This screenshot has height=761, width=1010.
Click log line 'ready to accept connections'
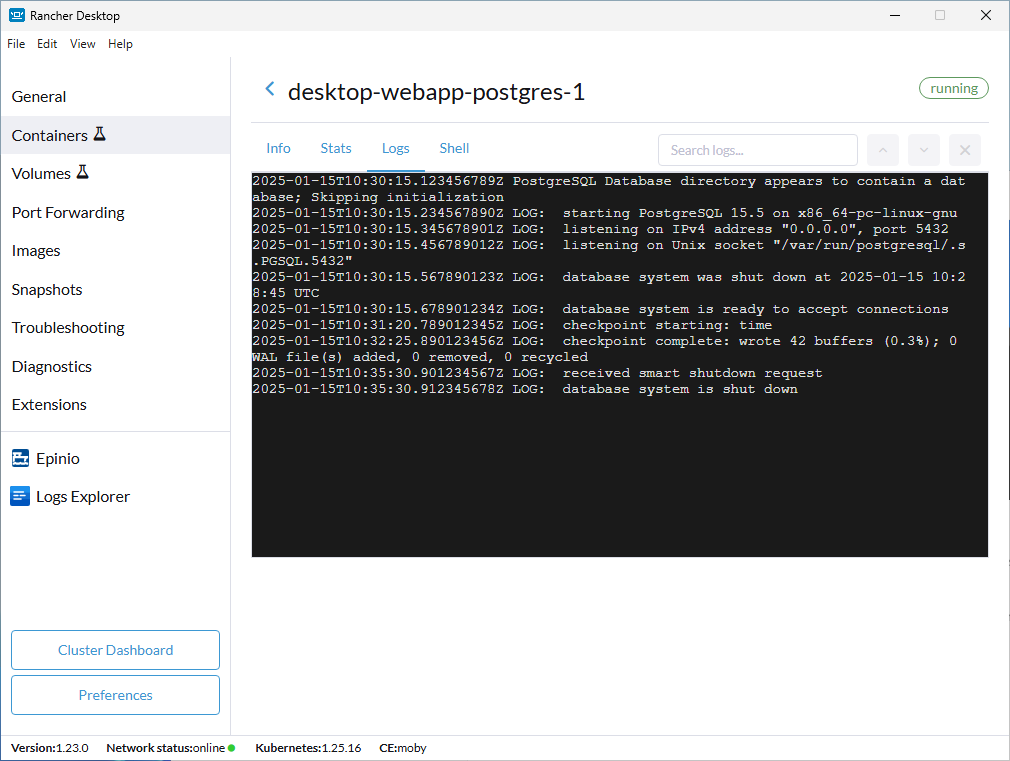click(x=600, y=309)
